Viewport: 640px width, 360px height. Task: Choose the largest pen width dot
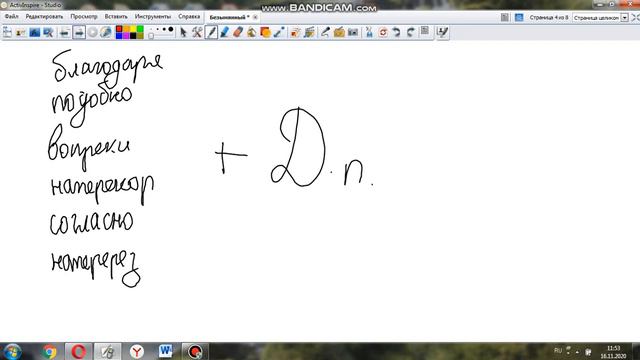click(x=171, y=29)
